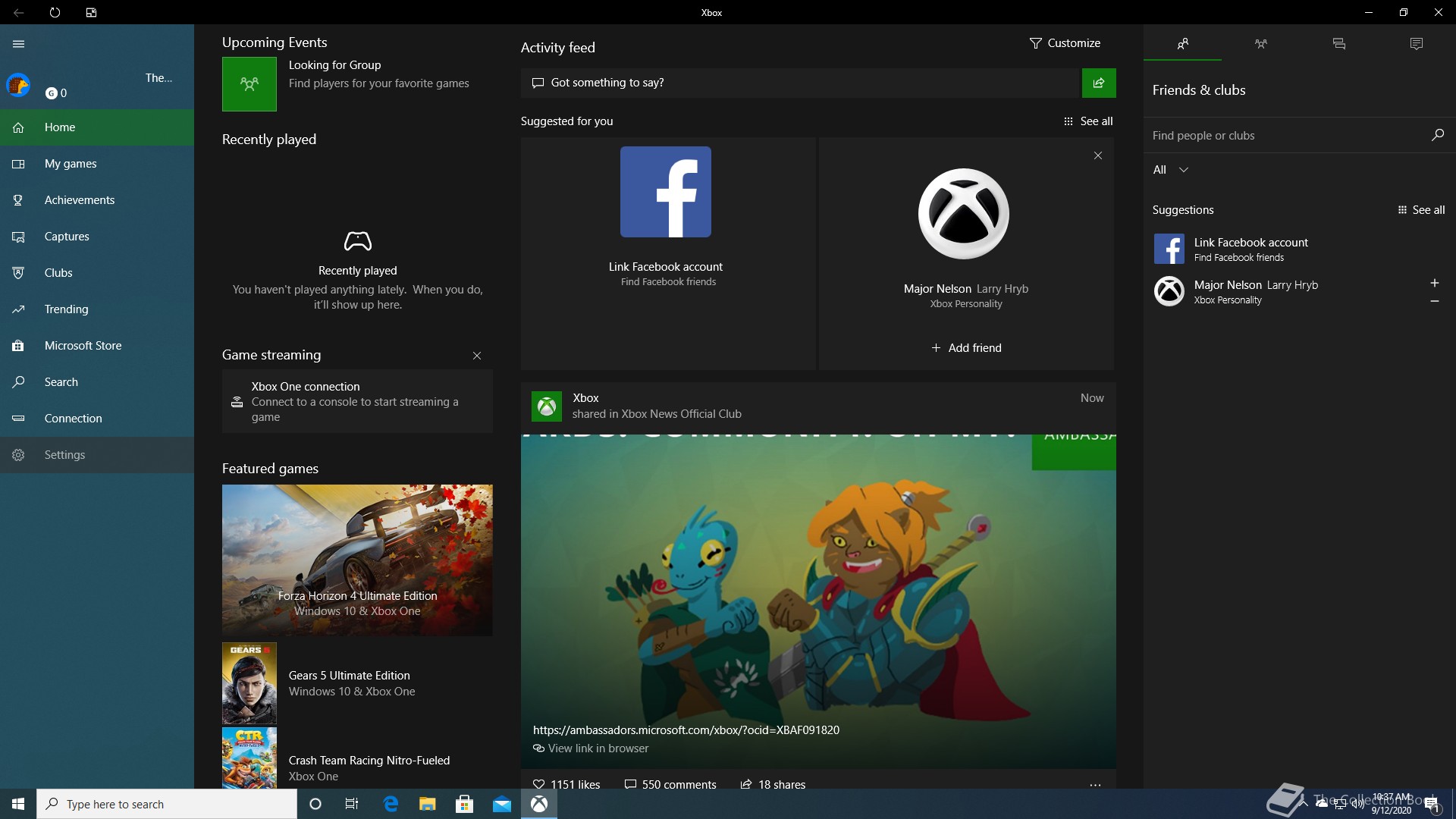Open Trending in sidebar

point(97,309)
